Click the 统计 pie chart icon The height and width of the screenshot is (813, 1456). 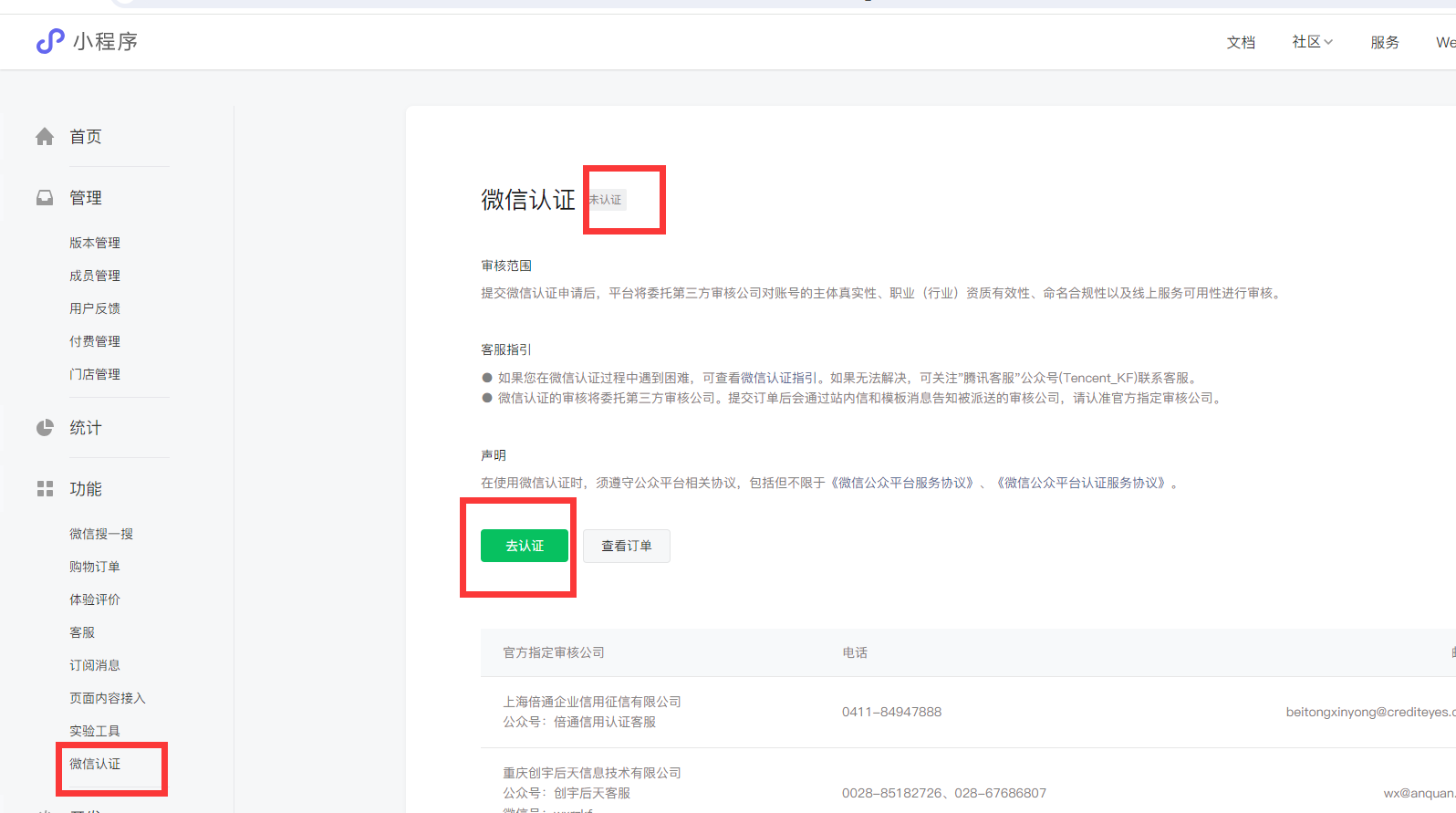pyautogui.click(x=45, y=428)
